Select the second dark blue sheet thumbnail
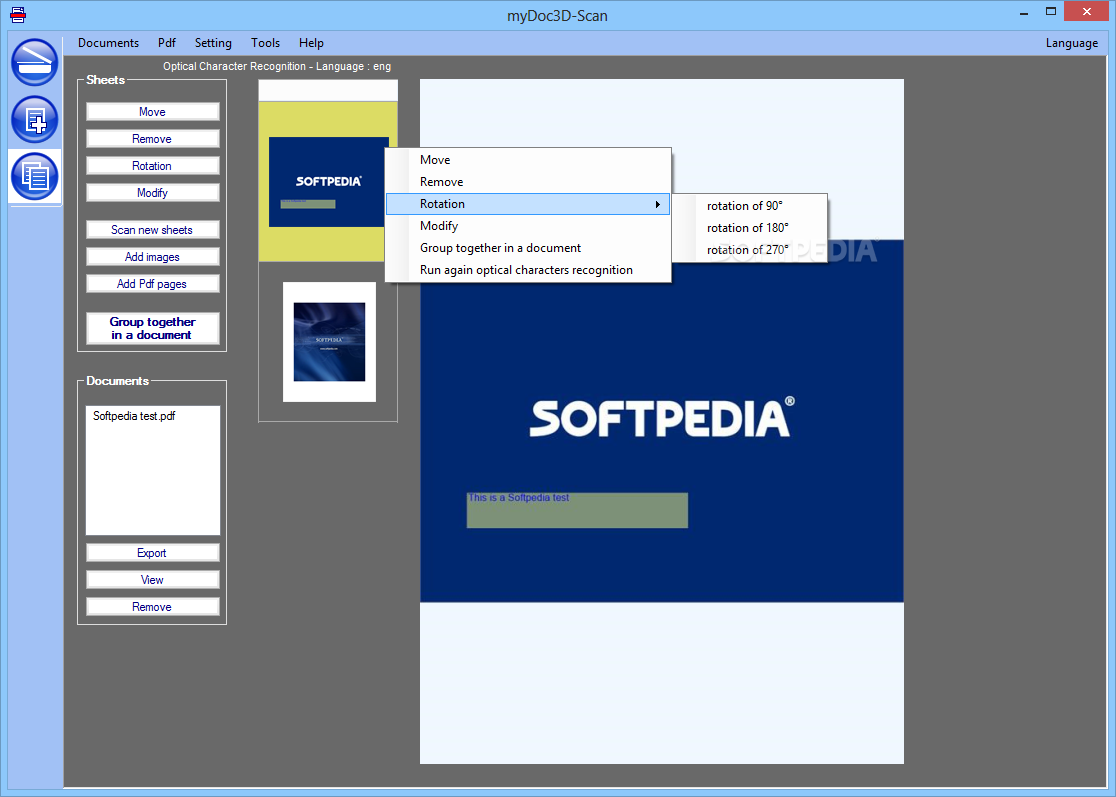The width and height of the screenshot is (1116, 797). pyautogui.click(x=330, y=342)
